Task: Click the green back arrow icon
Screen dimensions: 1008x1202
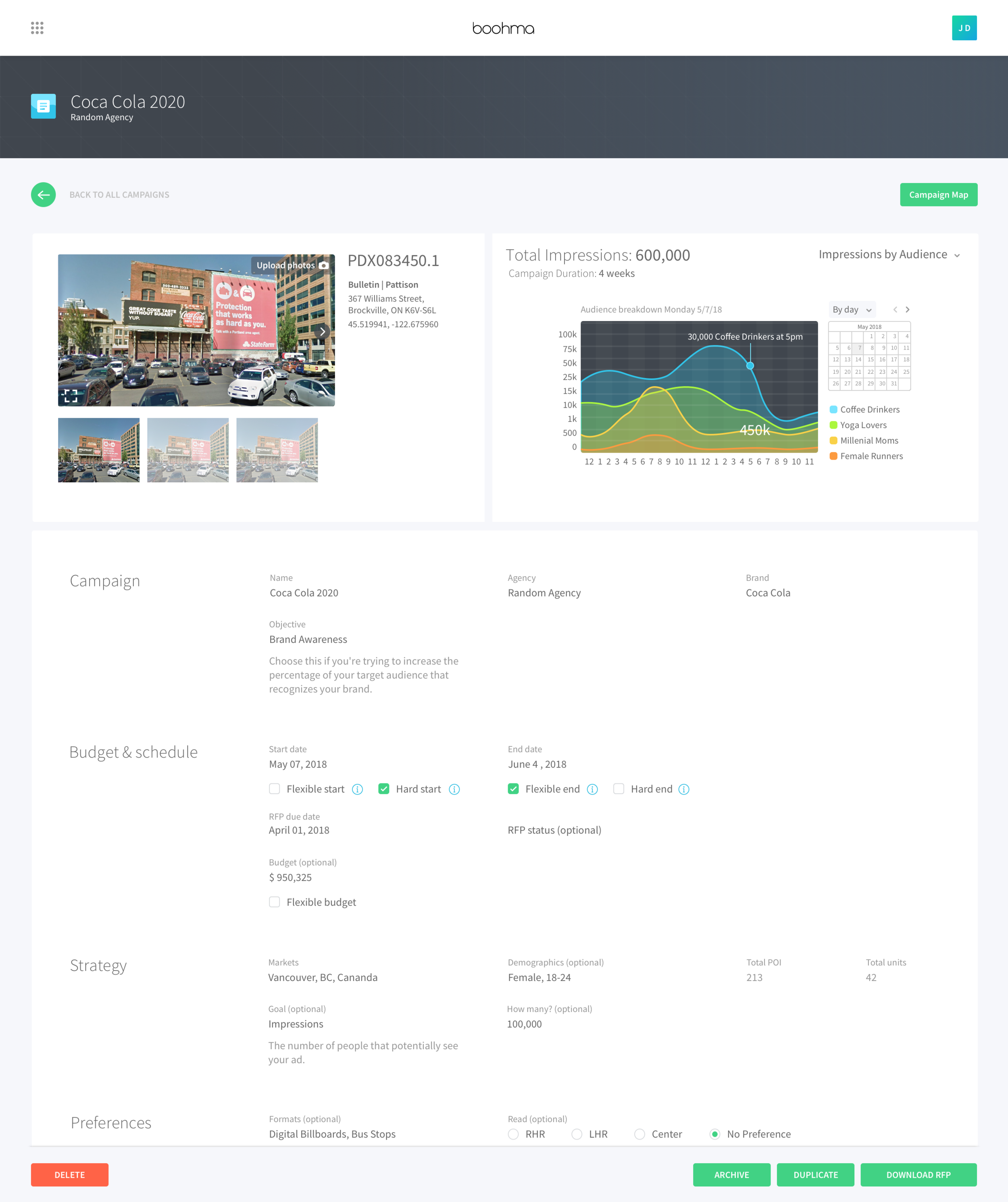Action: click(44, 195)
